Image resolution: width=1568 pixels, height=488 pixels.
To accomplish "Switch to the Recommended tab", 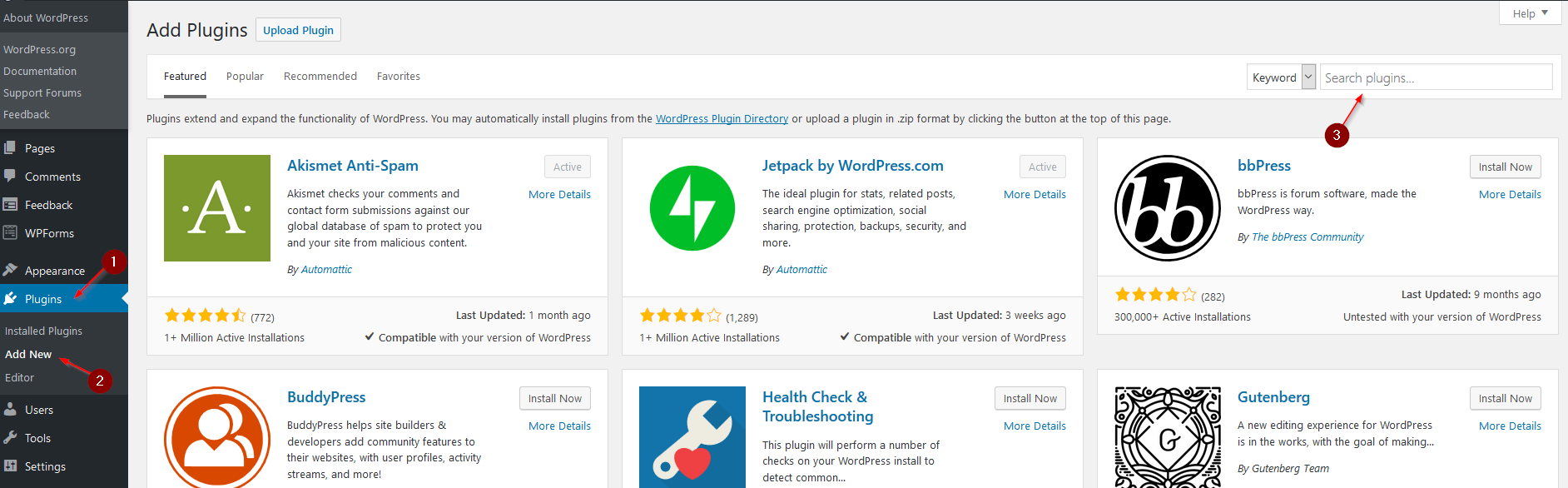I will point(320,77).
